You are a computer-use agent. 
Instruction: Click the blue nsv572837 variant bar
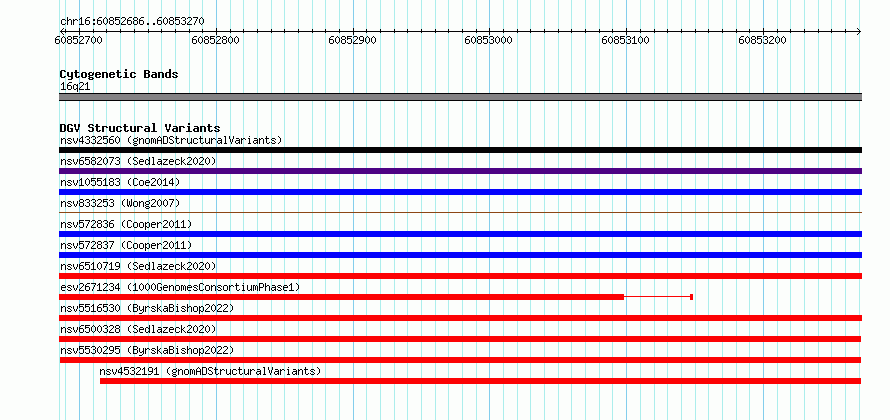tap(460, 255)
